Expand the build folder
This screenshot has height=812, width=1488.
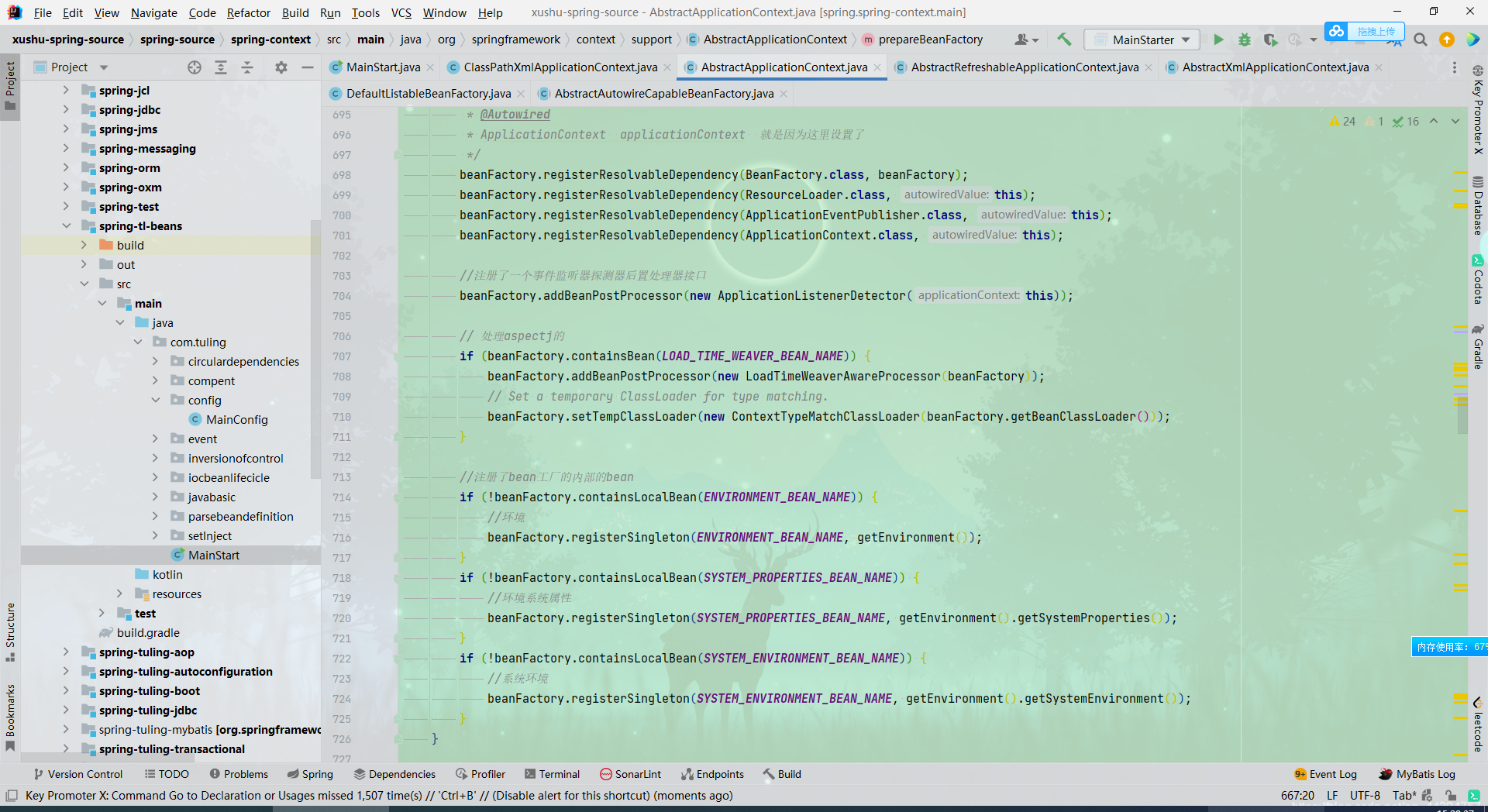(84, 246)
